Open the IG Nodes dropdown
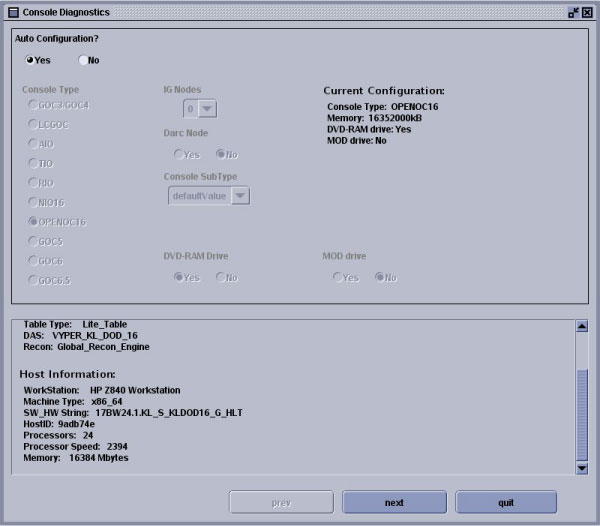600x526 pixels. 207,109
